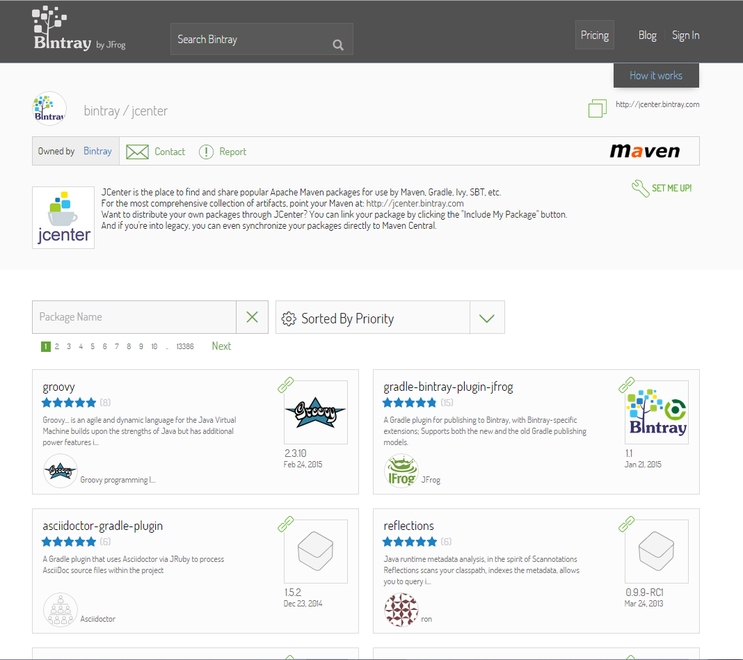Screen dimensions: 743x660
Task: Click the Contact envelope icon
Action: click(137, 152)
